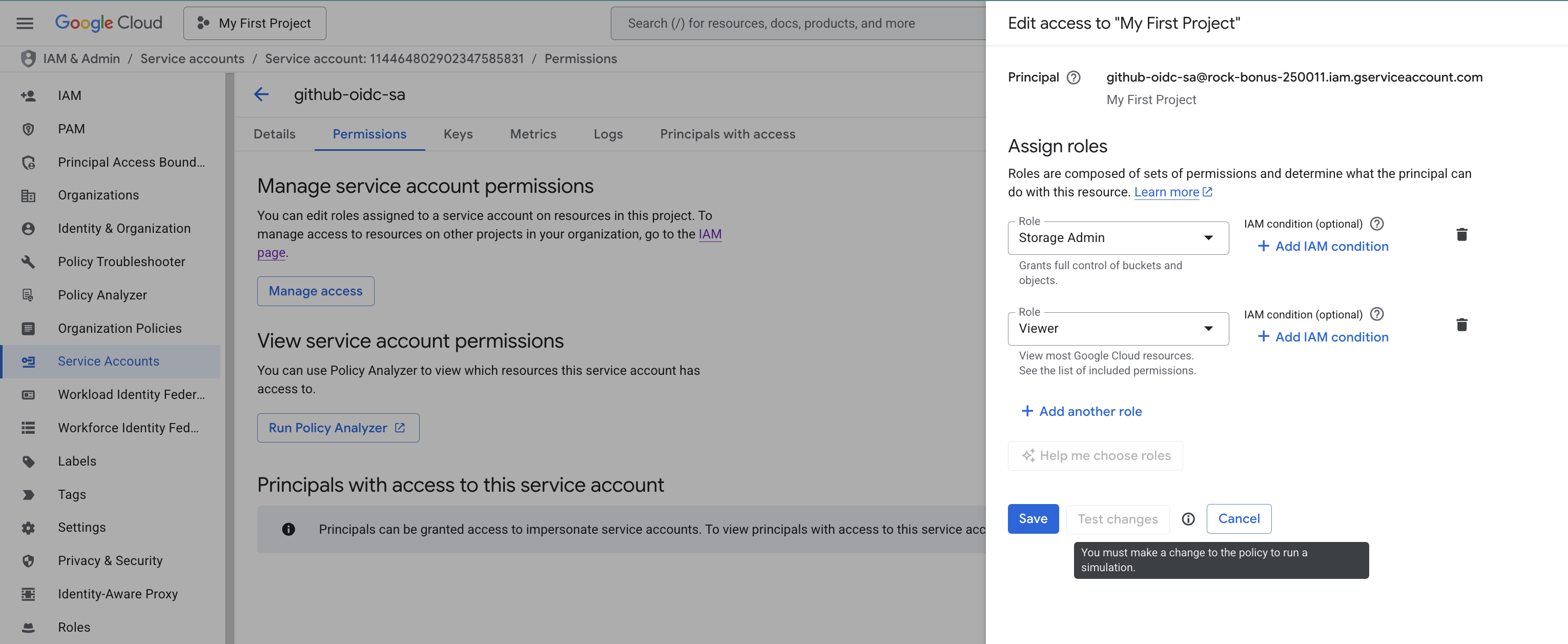Delete the Storage Admin role row
This screenshot has height=644, width=1568.
pyautogui.click(x=1461, y=234)
